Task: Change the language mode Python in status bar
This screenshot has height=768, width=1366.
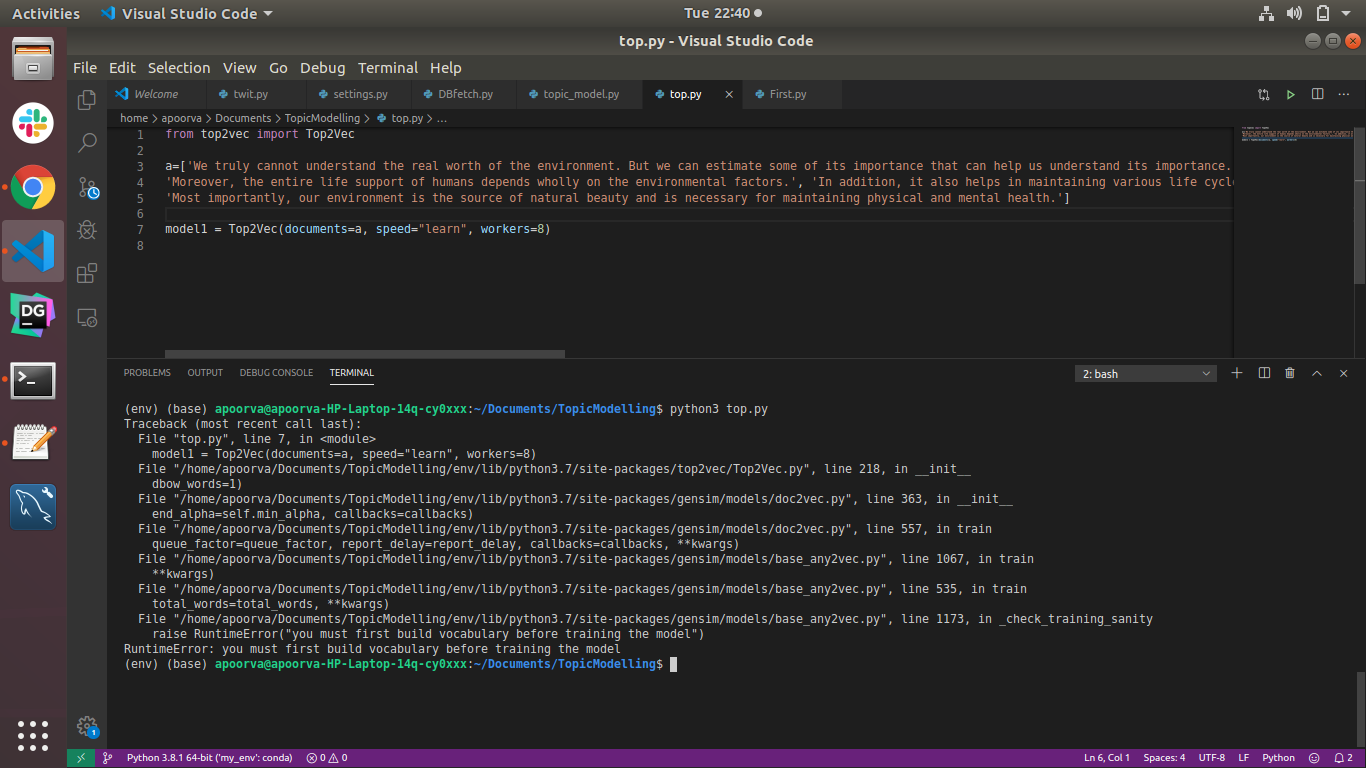Action: pos(1278,758)
